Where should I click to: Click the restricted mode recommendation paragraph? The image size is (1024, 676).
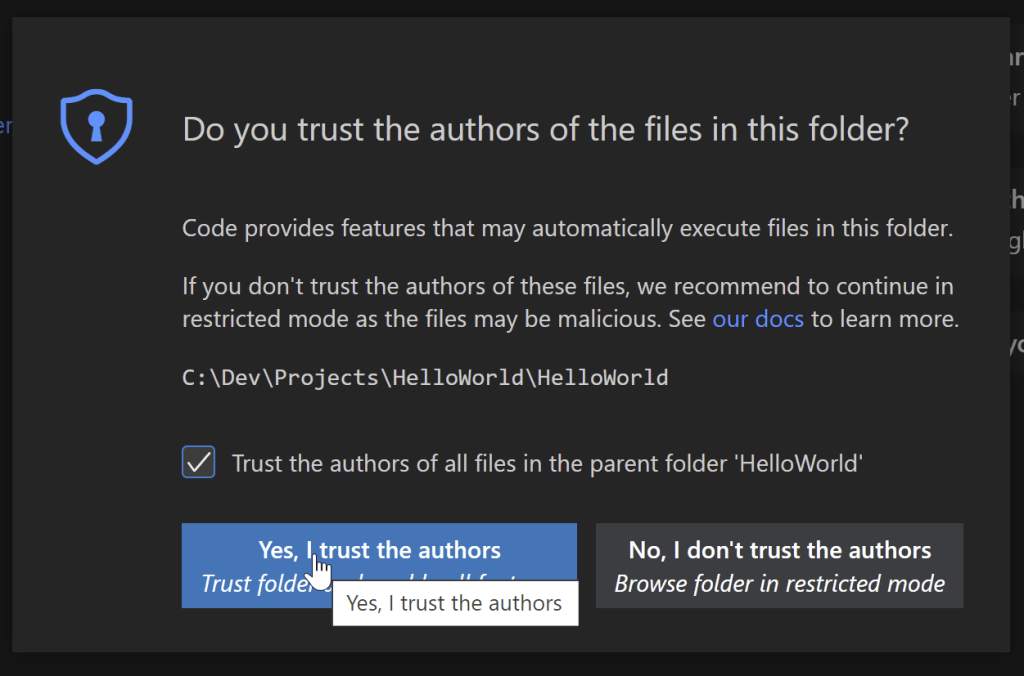(x=567, y=303)
